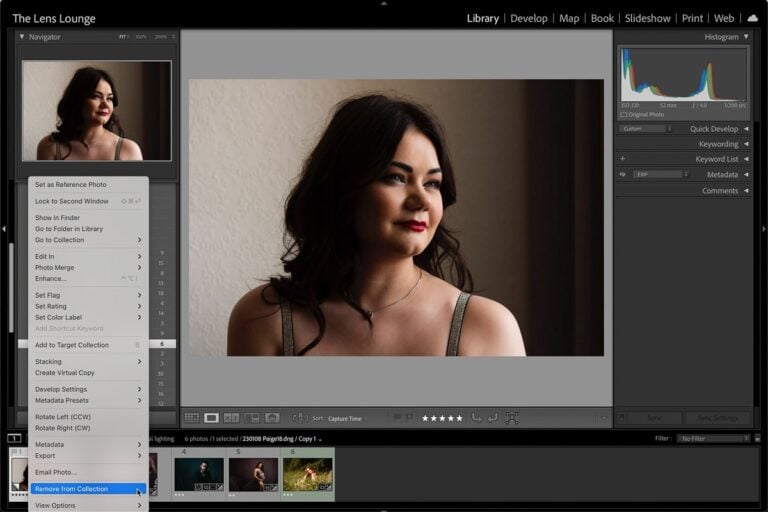Open People view face icon

point(272,418)
